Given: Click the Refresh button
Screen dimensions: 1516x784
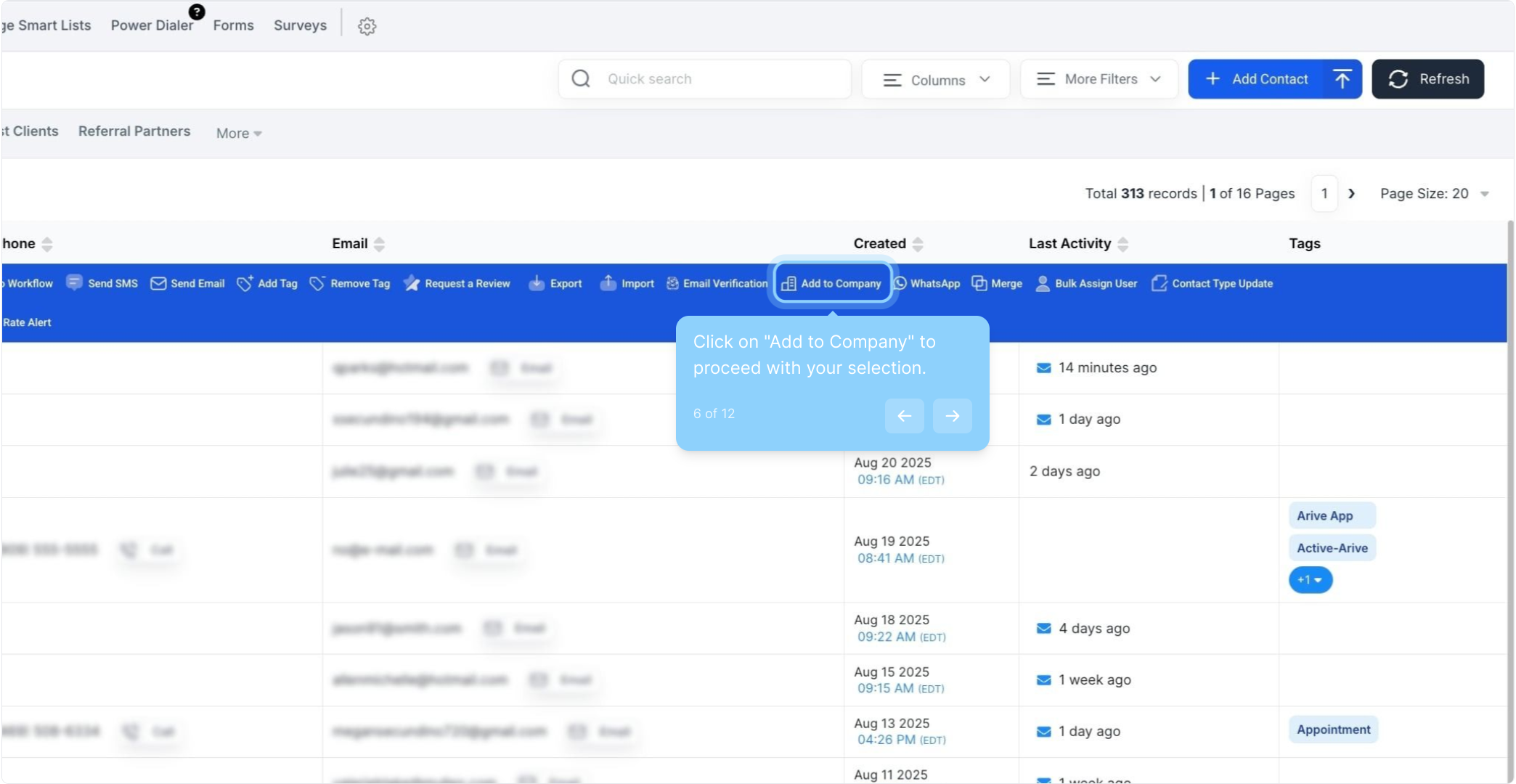Looking at the screenshot, I should [1427, 79].
